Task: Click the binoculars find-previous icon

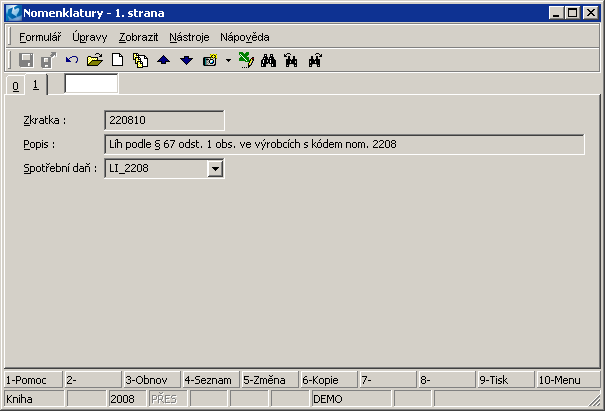Action: (x=291, y=61)
